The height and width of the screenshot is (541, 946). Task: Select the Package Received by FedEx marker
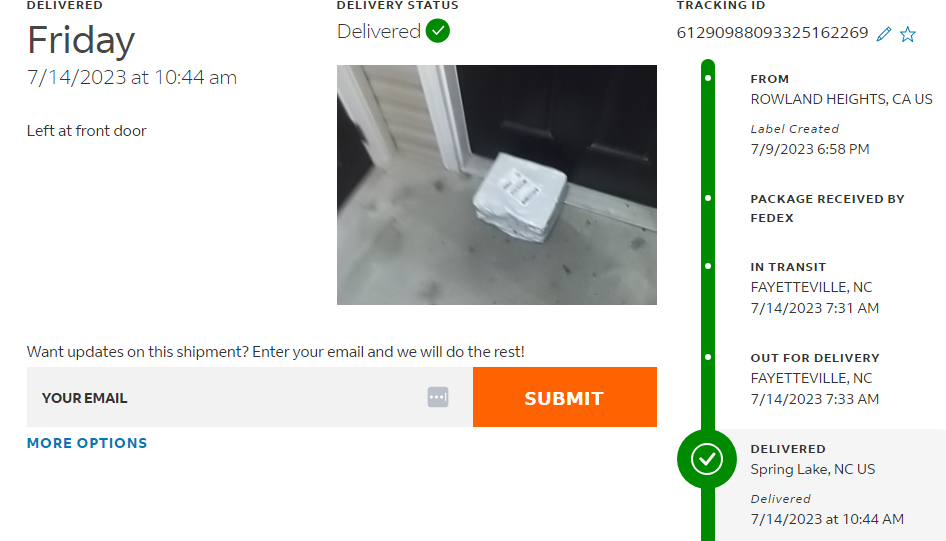click(x=708, y=198)
